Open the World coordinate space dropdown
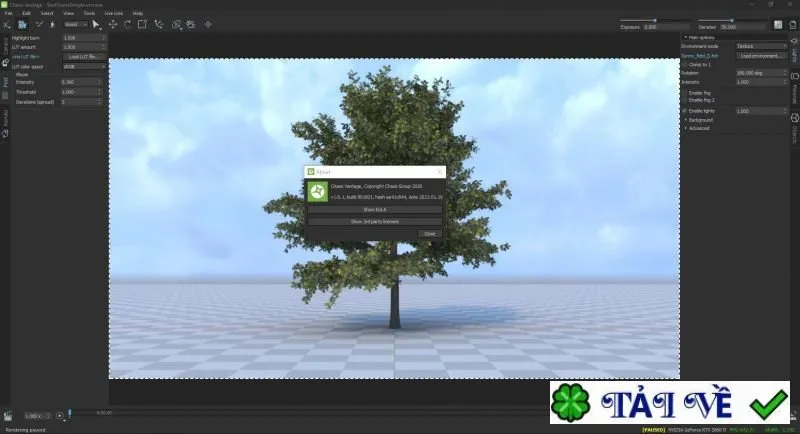800x434 pixels. click(x=76, y=24)
